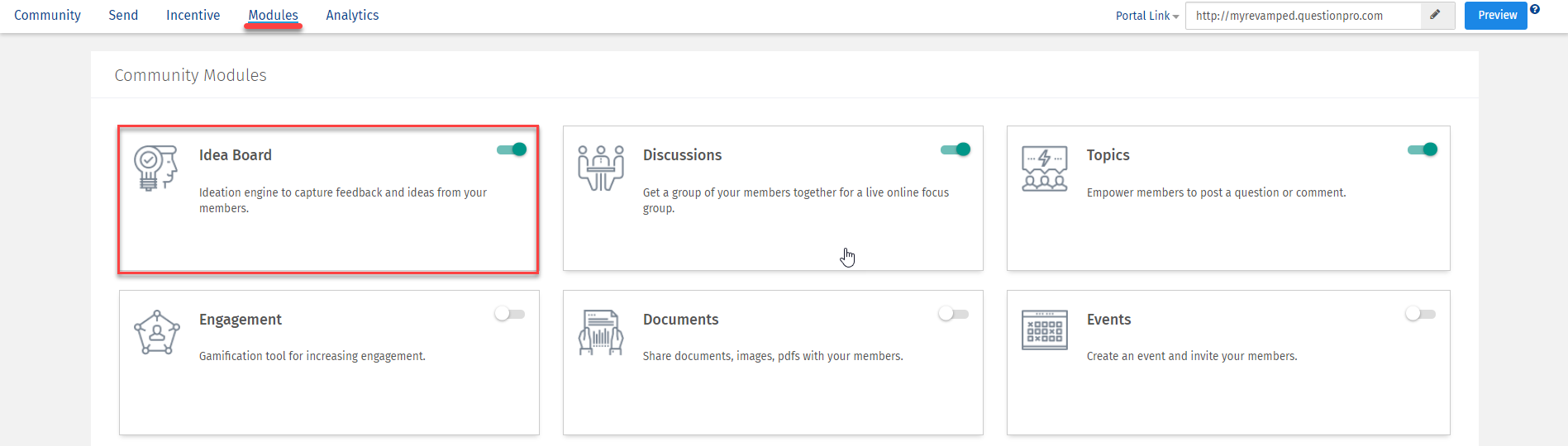Expand the Portal Link dropdown
The image size is (1568, 446).
point(1147,16)
